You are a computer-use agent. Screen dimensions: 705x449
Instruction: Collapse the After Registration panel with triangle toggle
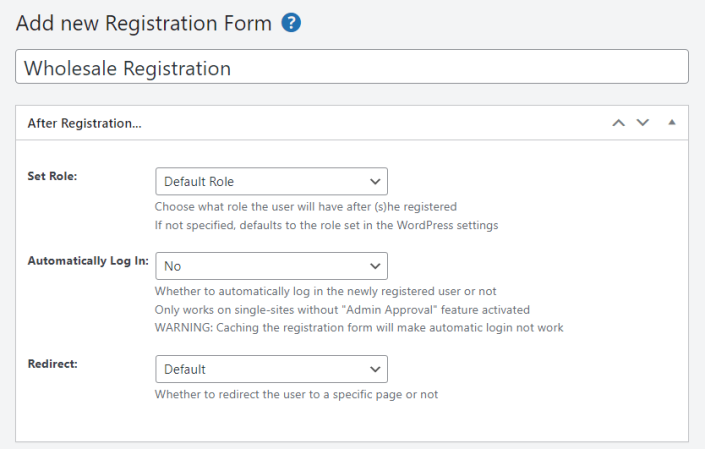click(672, 123)
